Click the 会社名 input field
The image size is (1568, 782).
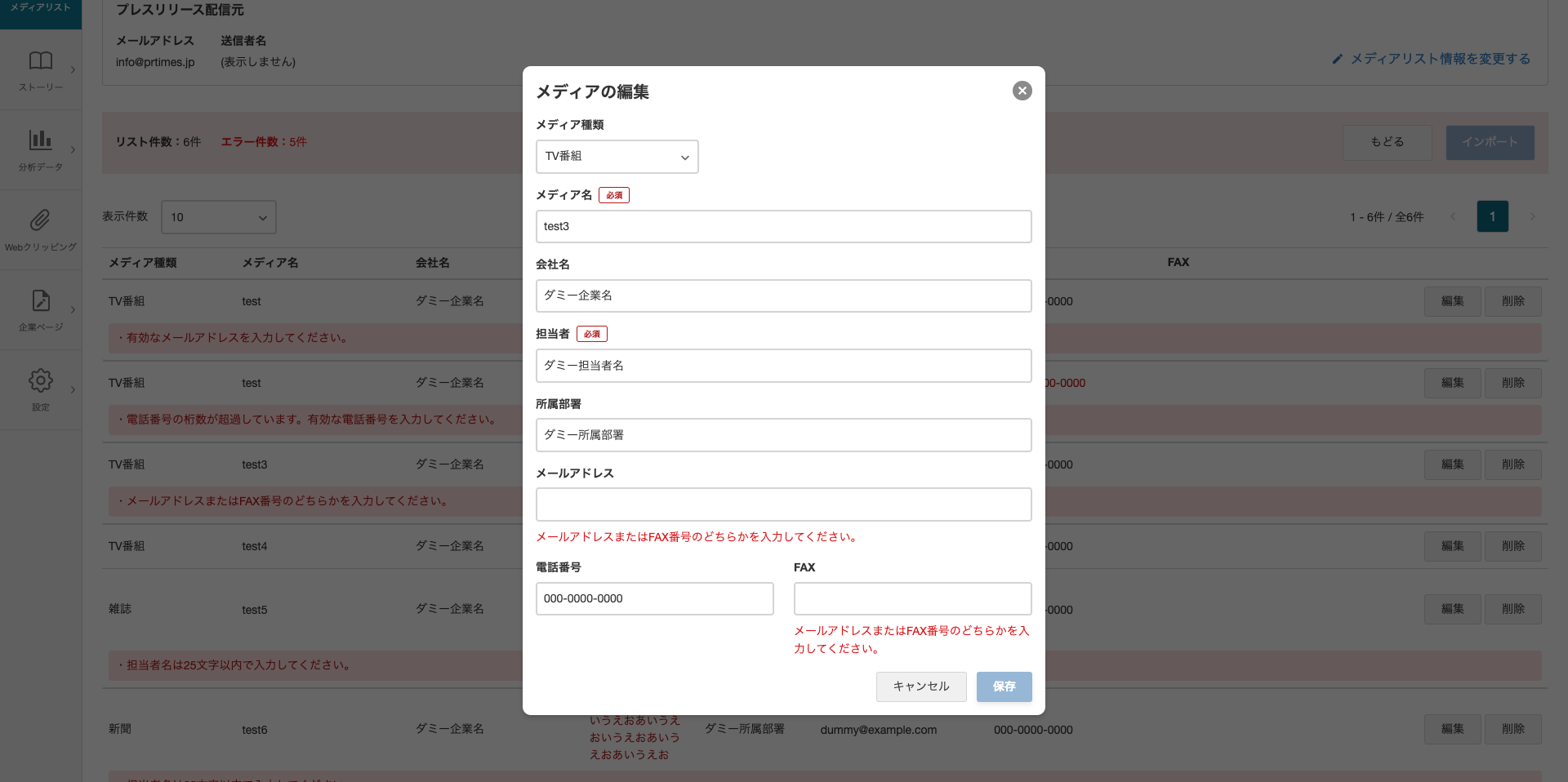(783, 295)
